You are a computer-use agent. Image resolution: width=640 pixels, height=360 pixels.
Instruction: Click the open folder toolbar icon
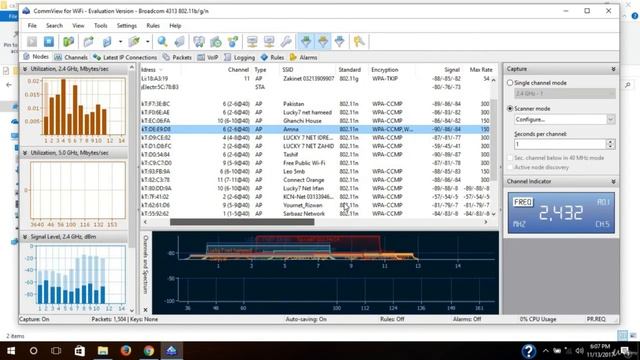(89, 41)
